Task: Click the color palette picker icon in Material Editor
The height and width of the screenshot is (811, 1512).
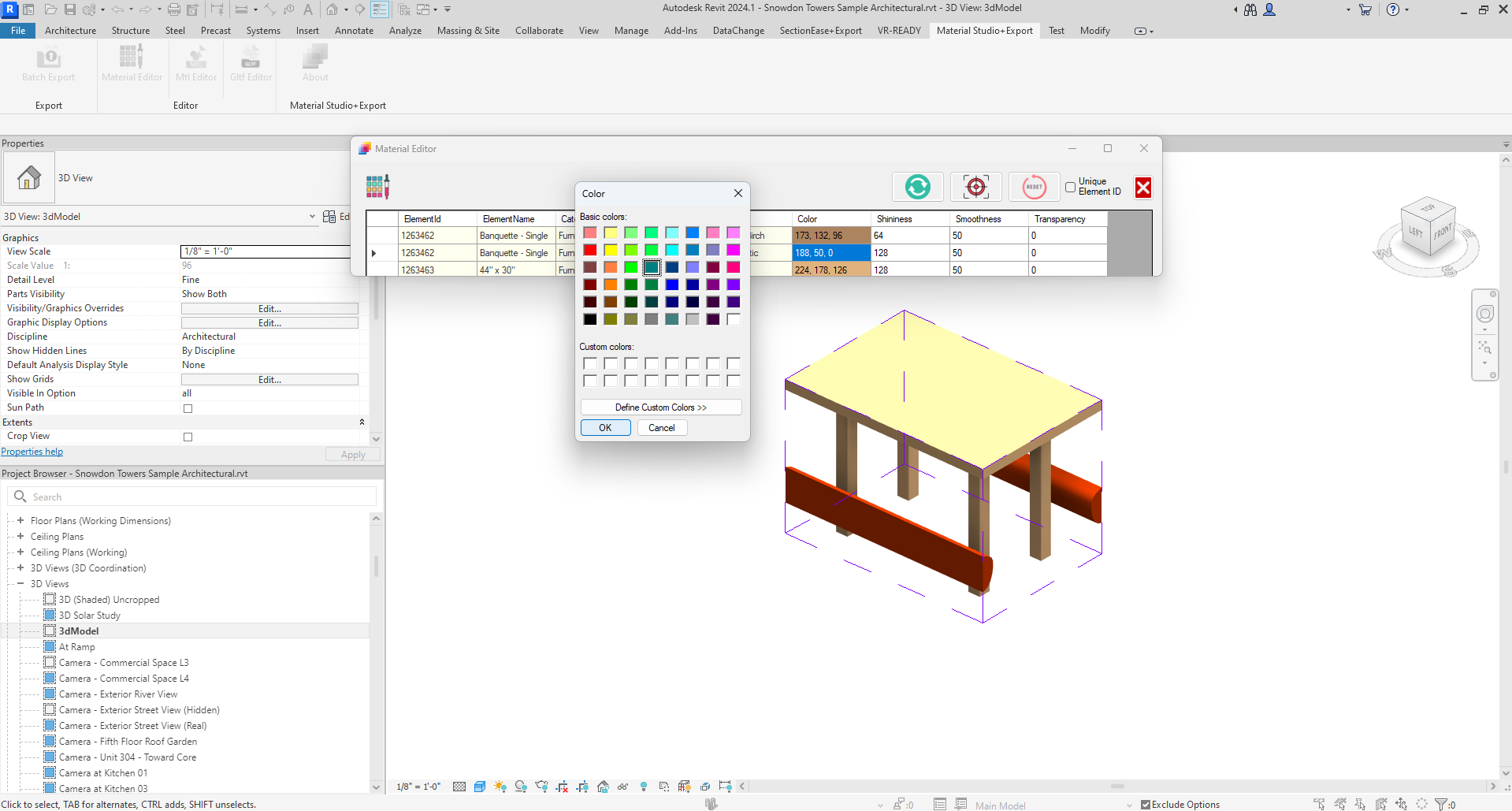Action: [378, 187]
